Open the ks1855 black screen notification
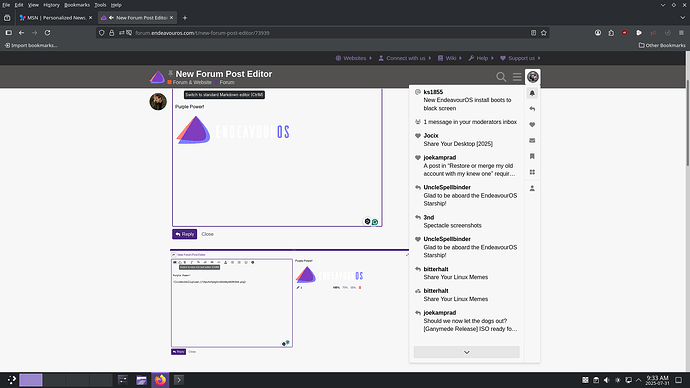The image size is (690, 388). tap(466, 100)
